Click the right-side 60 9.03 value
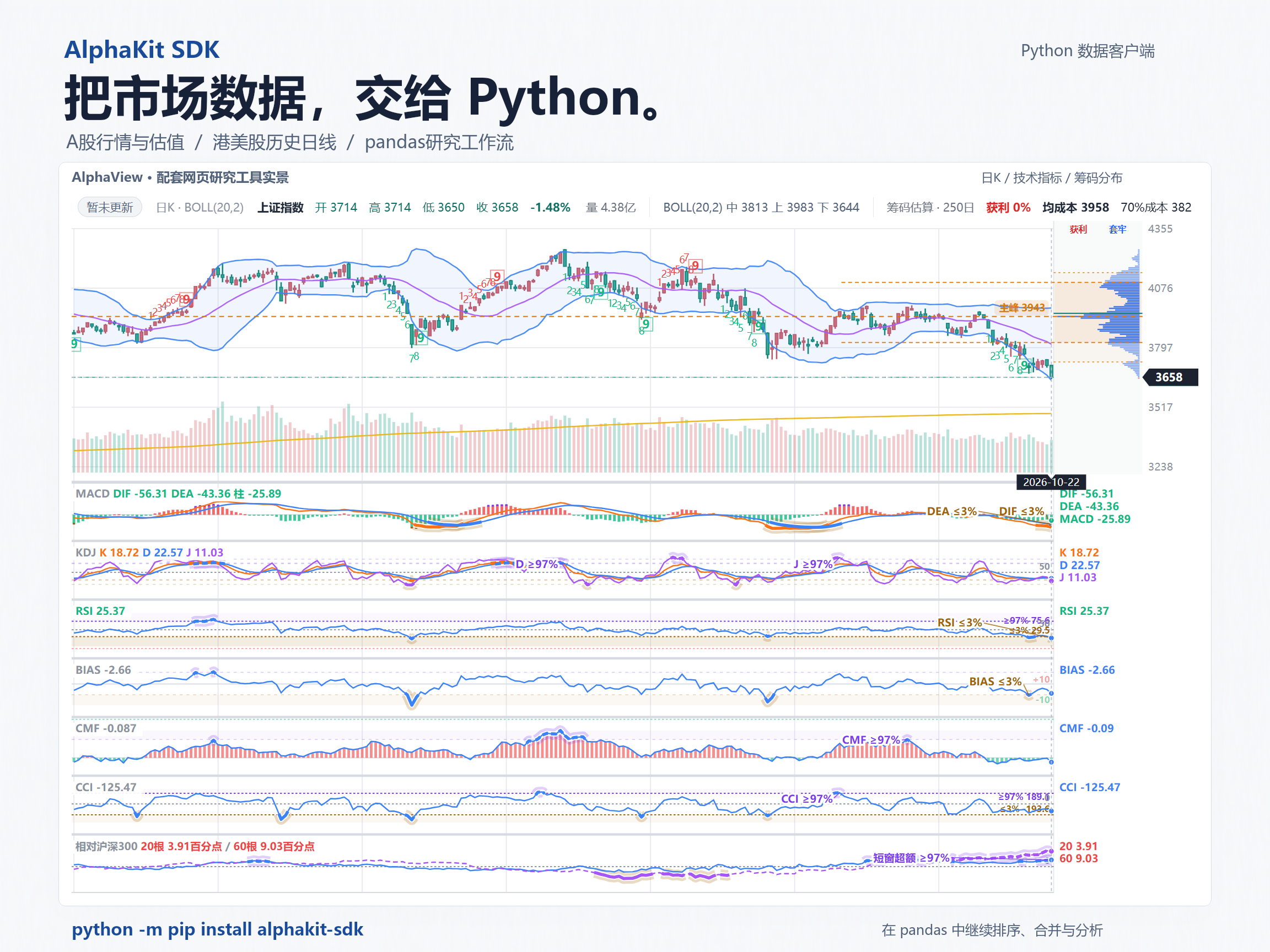Viewport: 1270px width, 952px height. [x=1078, y=858]
